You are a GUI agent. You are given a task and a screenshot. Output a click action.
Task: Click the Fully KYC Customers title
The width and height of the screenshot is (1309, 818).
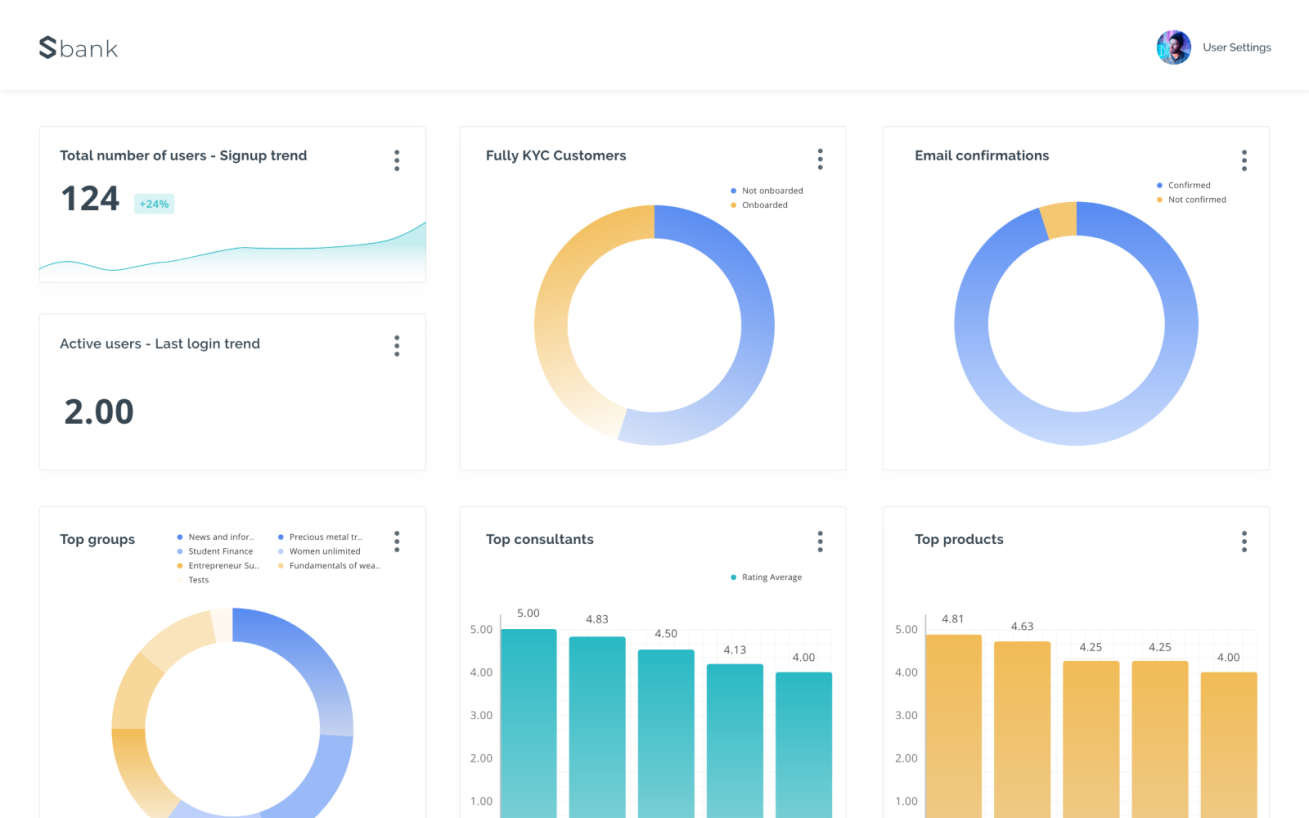point(556,155)
